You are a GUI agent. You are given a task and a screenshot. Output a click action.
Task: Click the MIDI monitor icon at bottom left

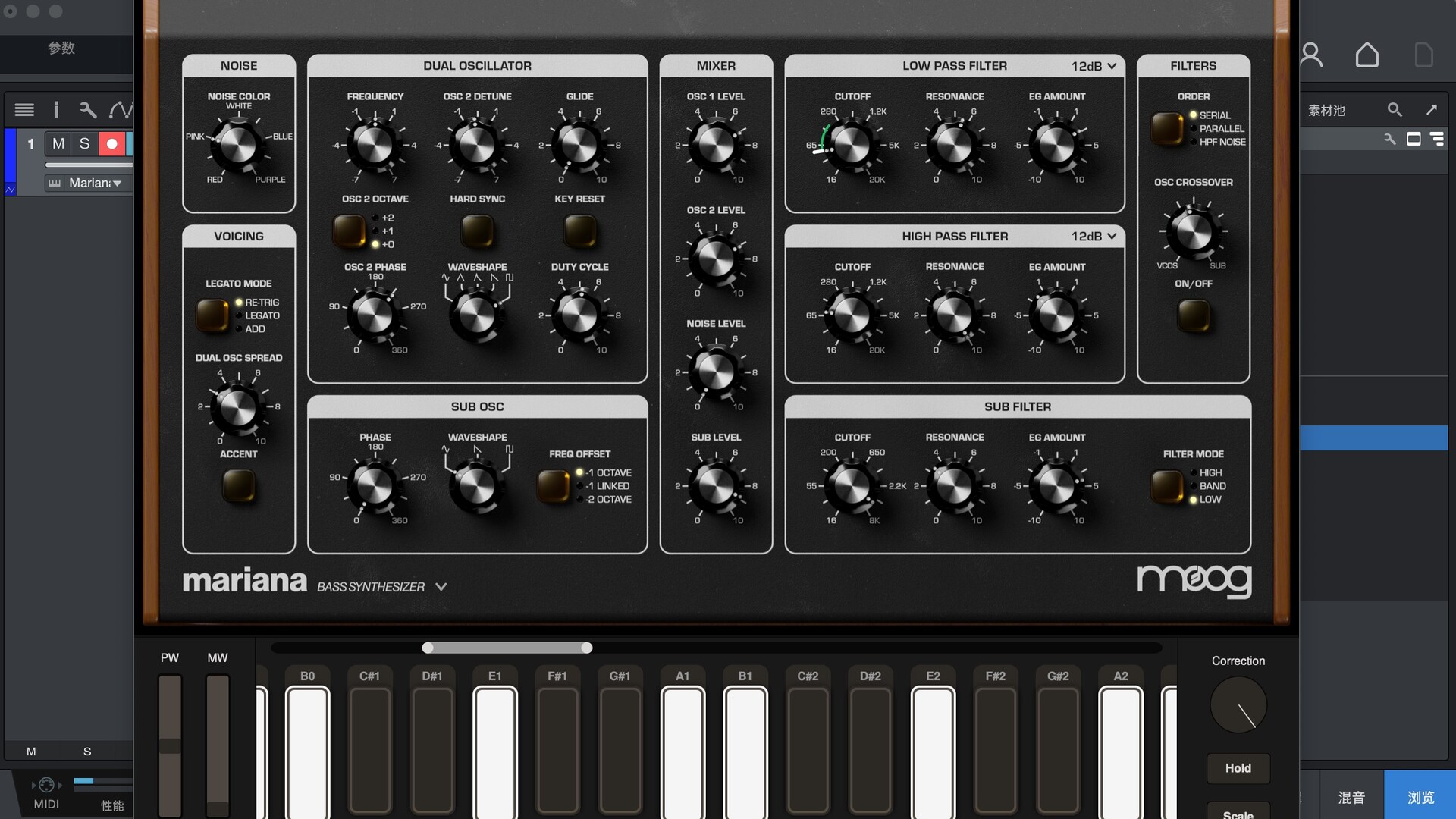tap(46, 786)
